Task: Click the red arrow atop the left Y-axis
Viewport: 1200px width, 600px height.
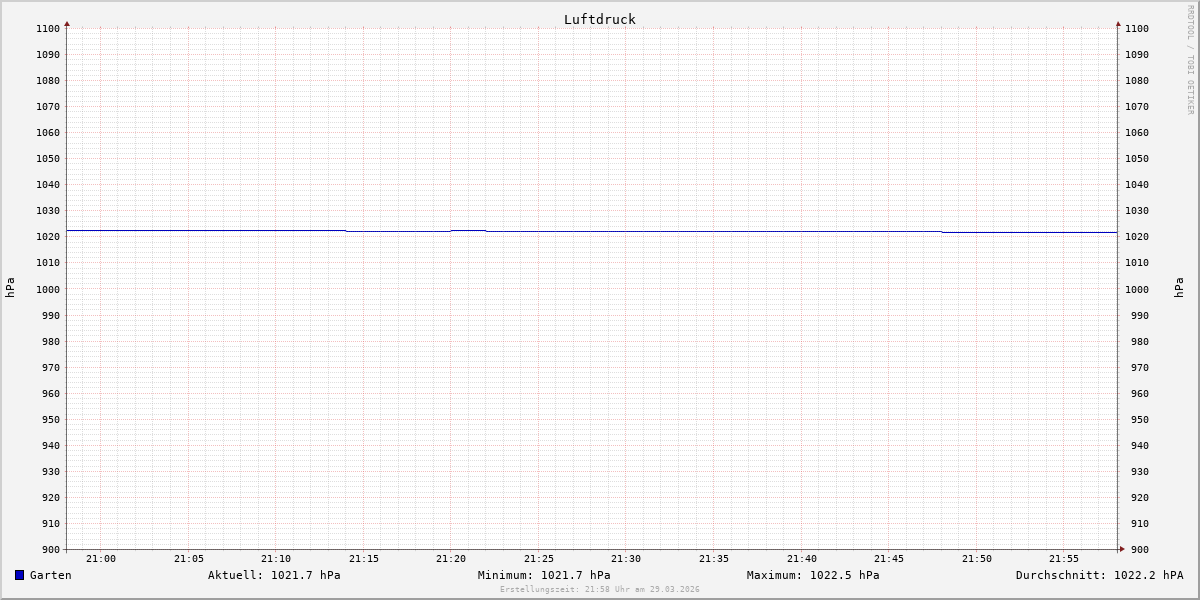Action: point(67,23)
